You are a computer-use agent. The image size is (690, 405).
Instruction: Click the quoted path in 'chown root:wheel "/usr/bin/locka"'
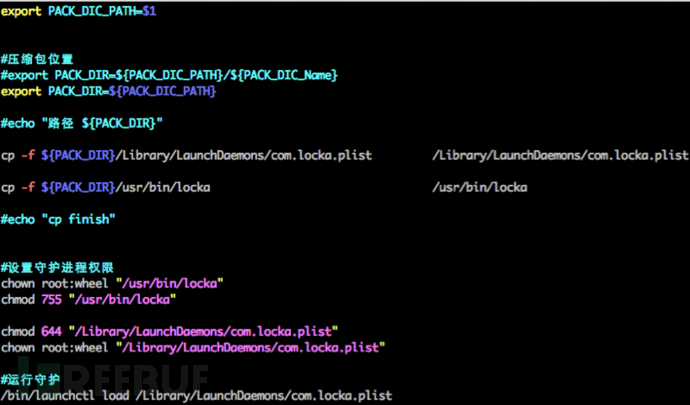pos(170,283)
